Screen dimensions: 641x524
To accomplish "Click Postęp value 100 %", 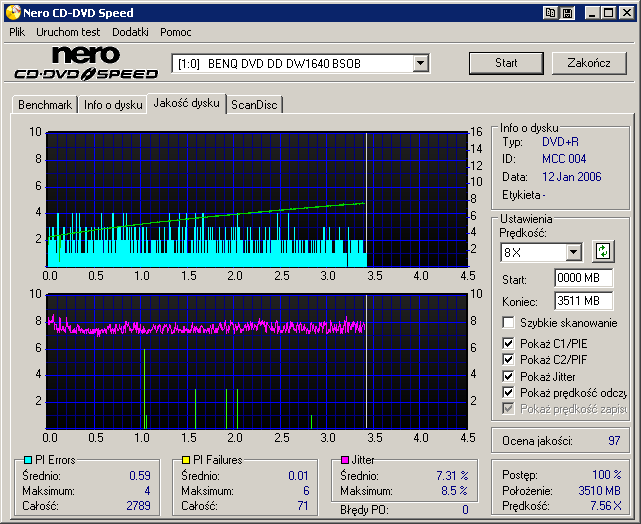I will (x=607, y=475).
